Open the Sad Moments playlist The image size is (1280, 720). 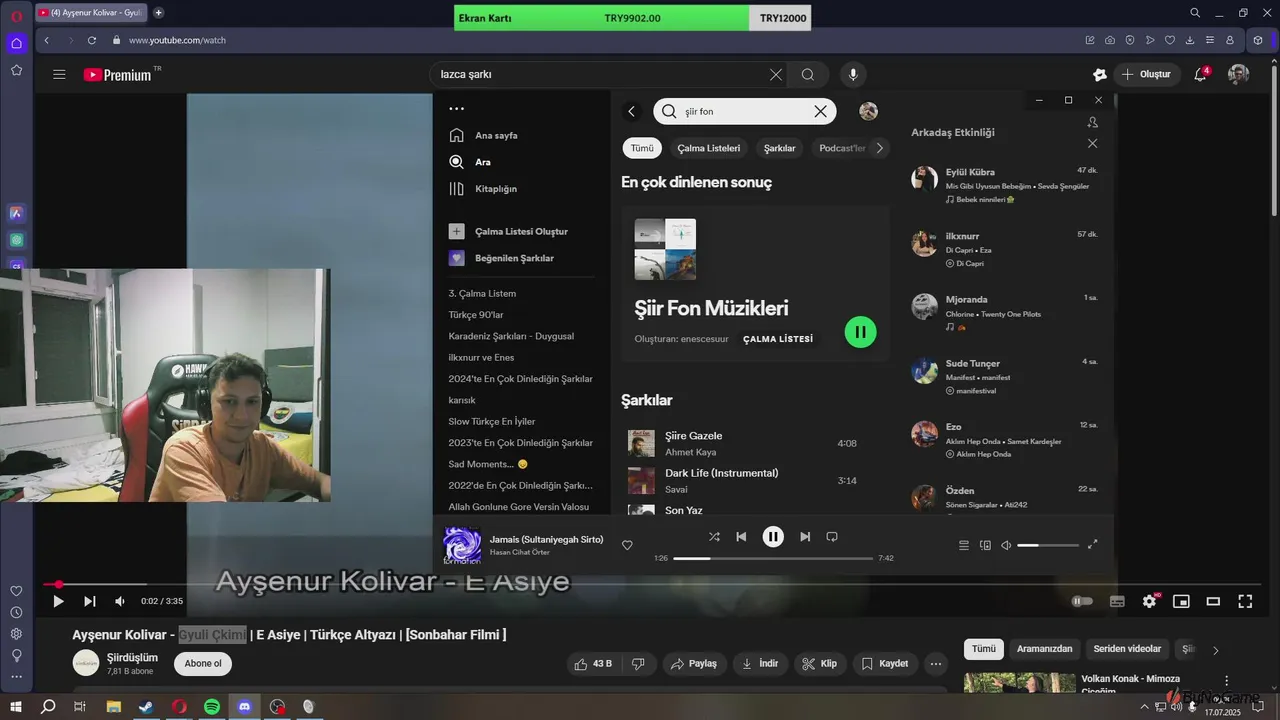point(488,464)
